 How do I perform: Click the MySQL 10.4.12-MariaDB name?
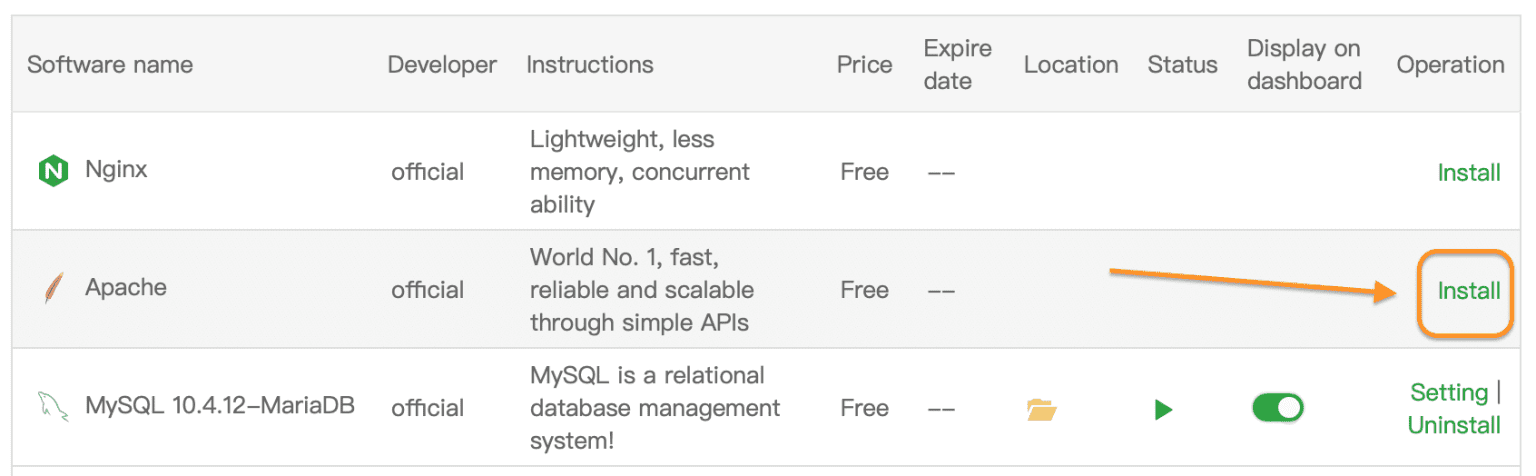coord(220,406)
